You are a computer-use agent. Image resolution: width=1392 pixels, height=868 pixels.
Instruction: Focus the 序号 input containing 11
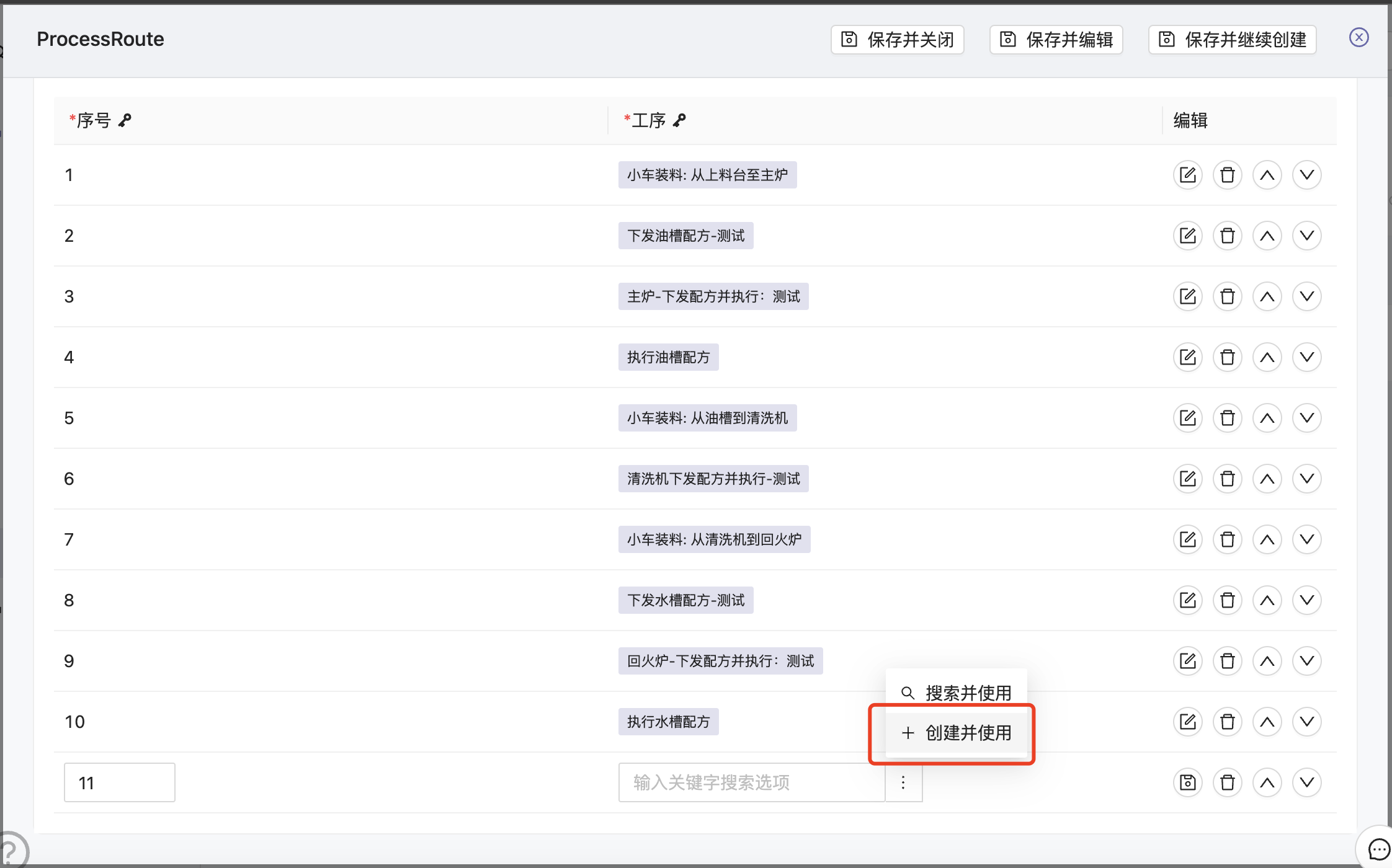[x=119, y=782]
